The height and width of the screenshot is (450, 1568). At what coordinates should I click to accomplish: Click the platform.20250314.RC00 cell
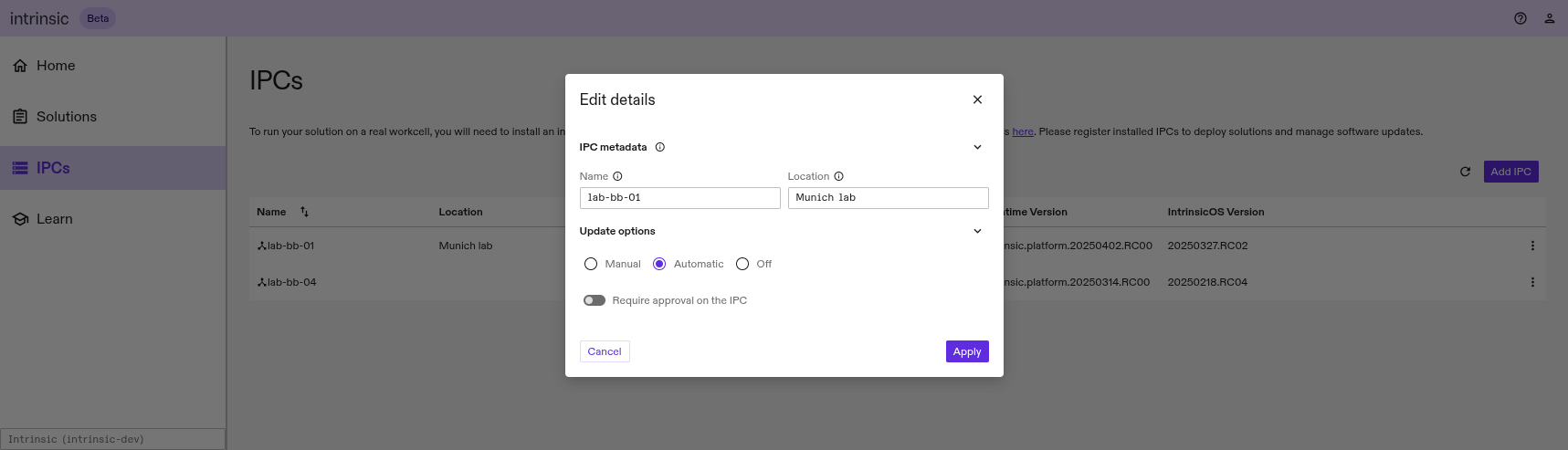click(1077, 282)
